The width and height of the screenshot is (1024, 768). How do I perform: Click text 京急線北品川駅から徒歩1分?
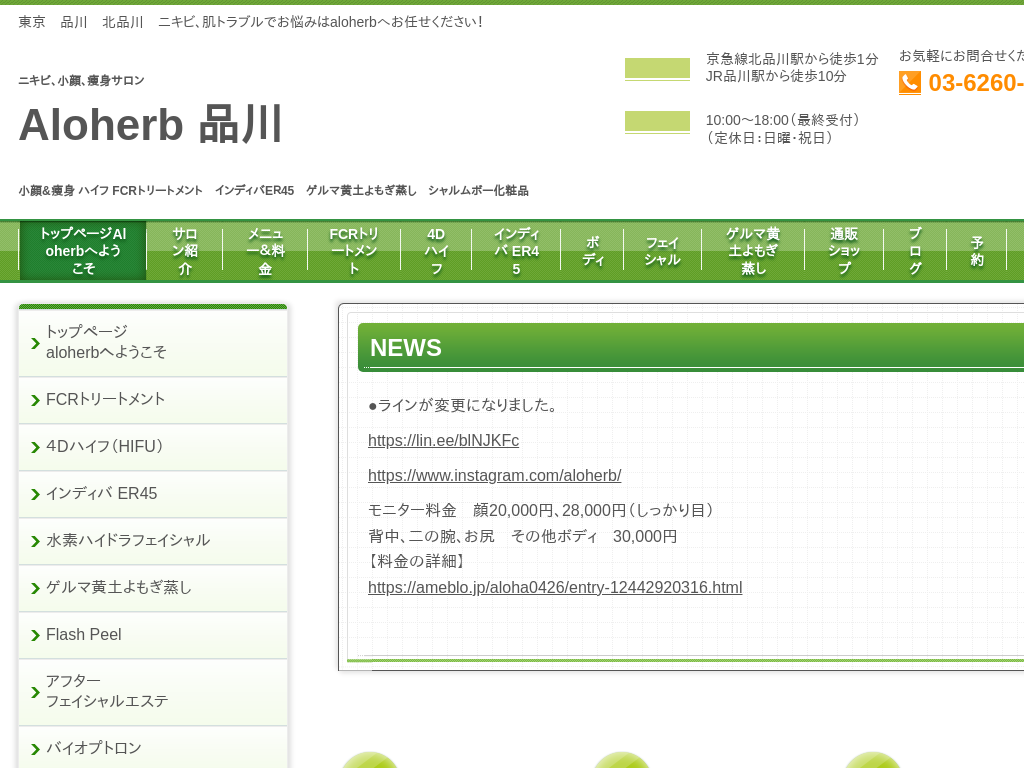(x=792, y=59)
